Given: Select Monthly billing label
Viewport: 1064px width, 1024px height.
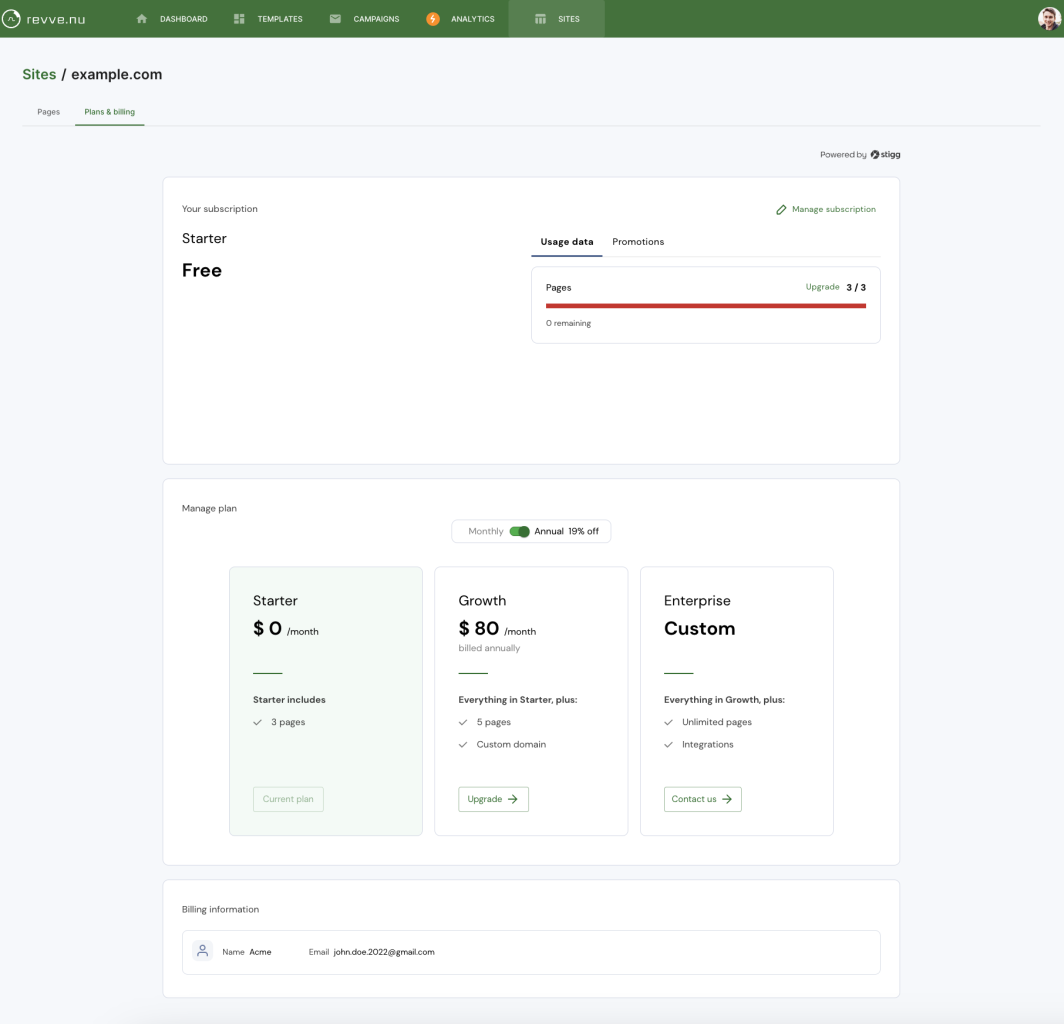Looking at the screenshot, I should tap(485, 531).
